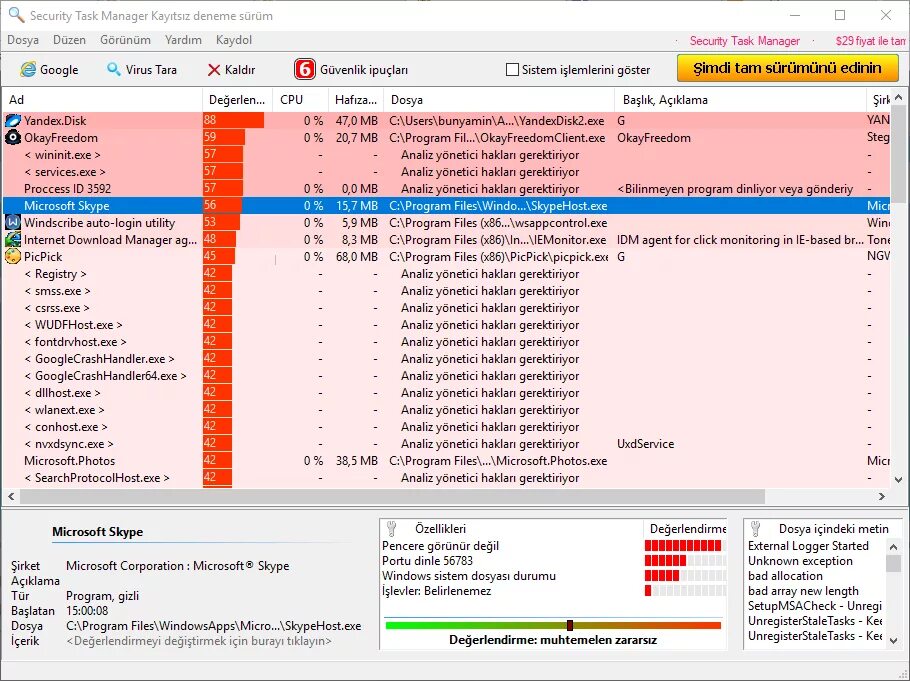Open the red Güvenlik ipuçları badge icon
The image size is (910, 681).
click(305, 69)
